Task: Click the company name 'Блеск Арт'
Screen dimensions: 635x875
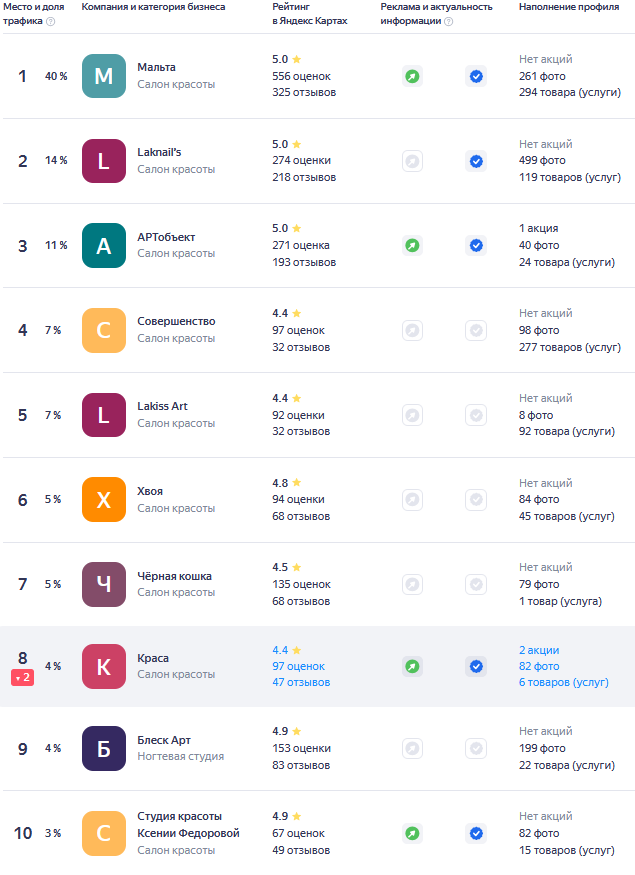Action: [164, 740]
